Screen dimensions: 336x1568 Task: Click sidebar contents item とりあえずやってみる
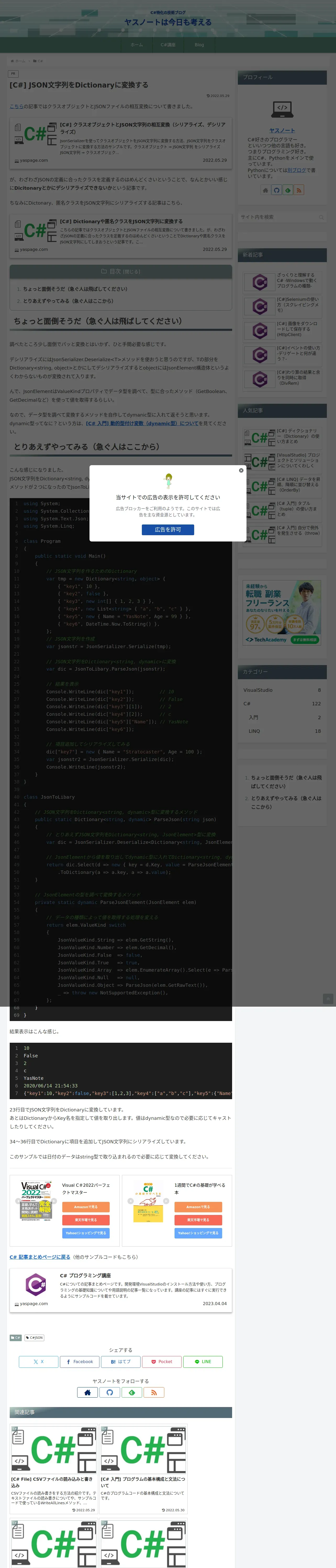tap(286, 802)
